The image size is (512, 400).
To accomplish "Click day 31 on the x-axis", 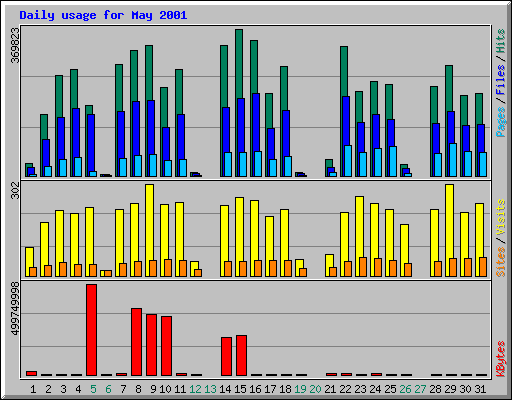I will click(480, 389).
